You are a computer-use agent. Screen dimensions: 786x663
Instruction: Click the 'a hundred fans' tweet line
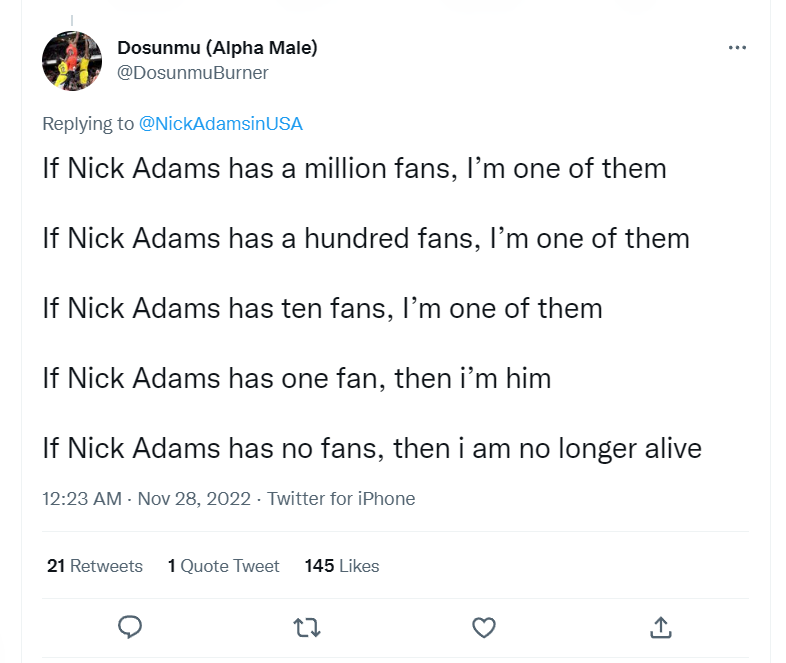[x=366, y=238]
